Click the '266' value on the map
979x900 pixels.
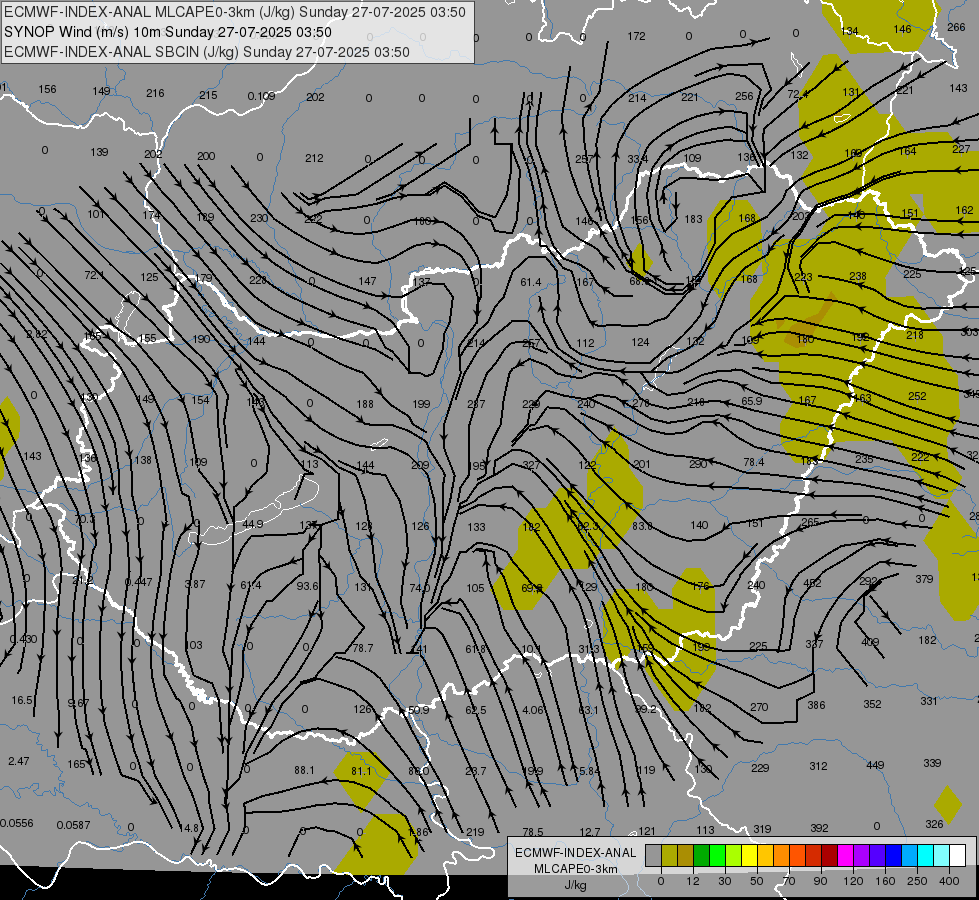pyautogui.click(x=956, y=27)
